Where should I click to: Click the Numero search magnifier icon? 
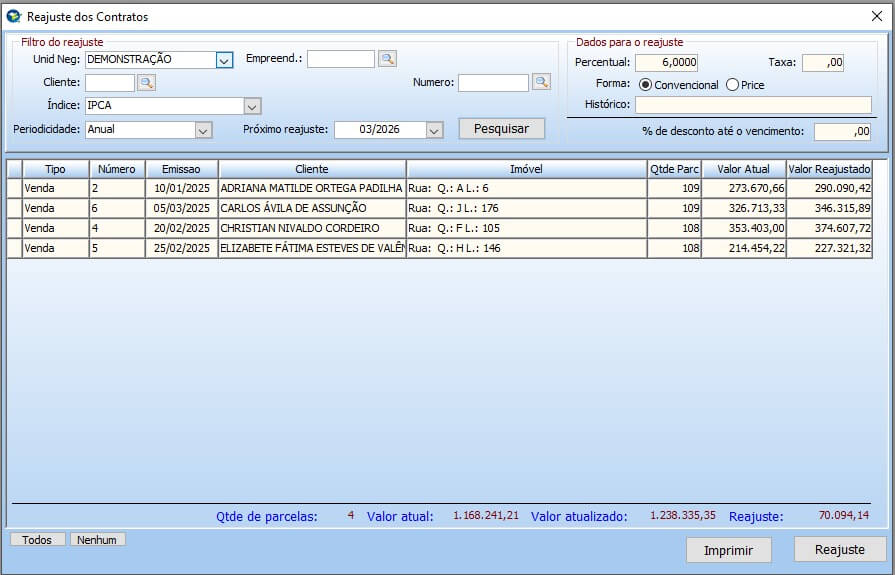coord(541,82)
